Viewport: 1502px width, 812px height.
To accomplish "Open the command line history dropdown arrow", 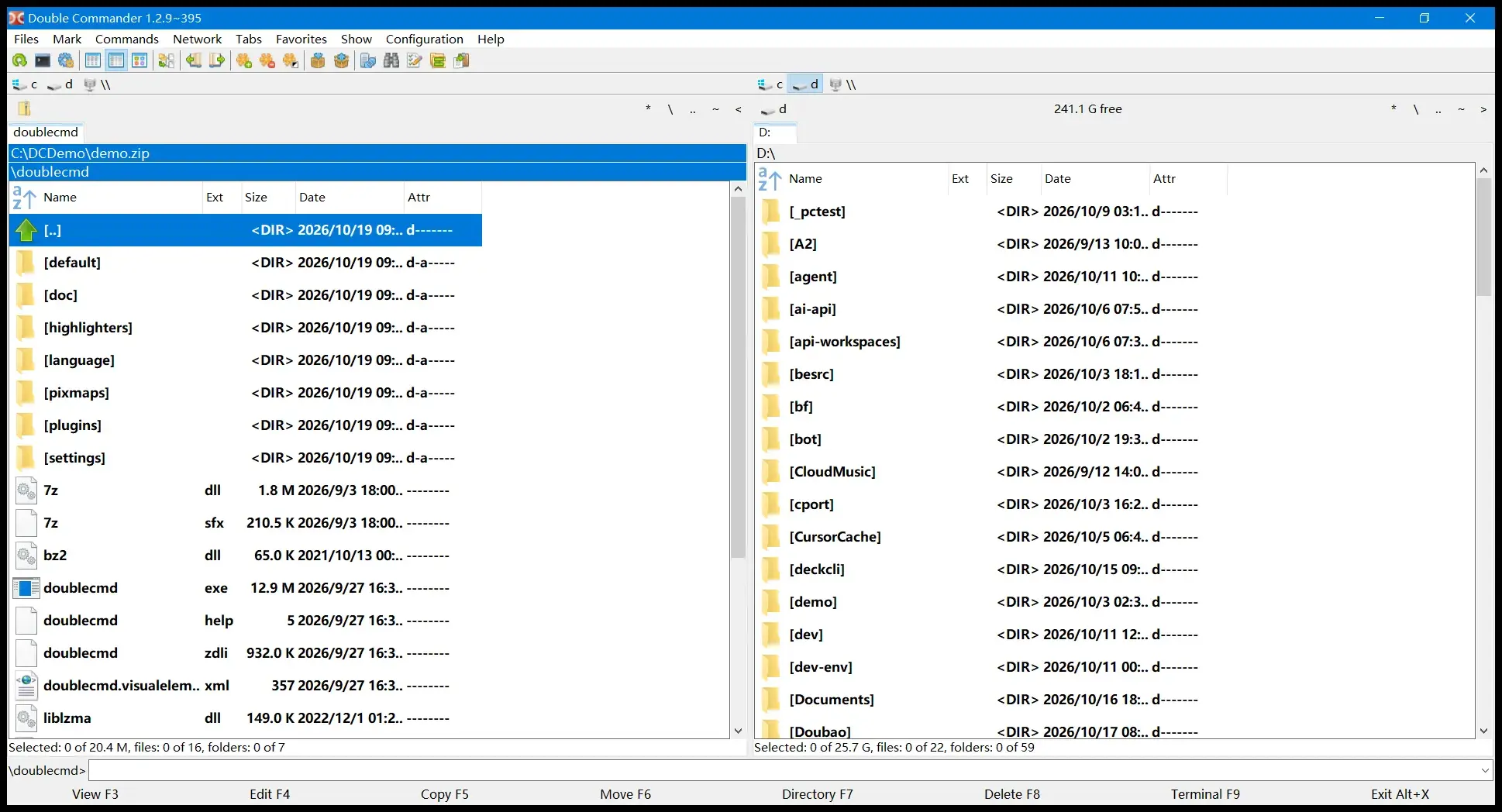I will coord(1485,770).
